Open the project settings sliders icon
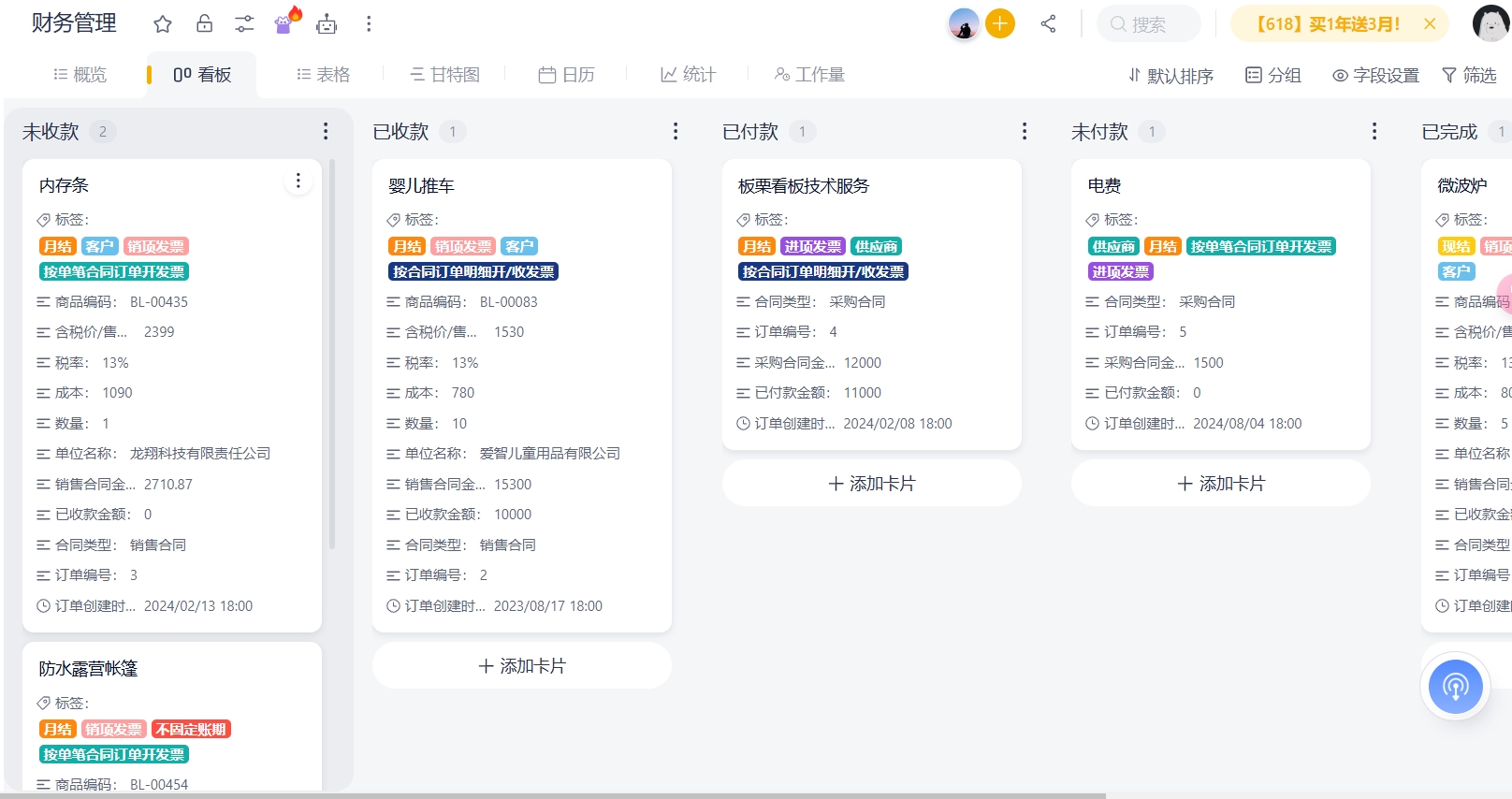This screenshot has width=1512, height=799. coord(244,24)
